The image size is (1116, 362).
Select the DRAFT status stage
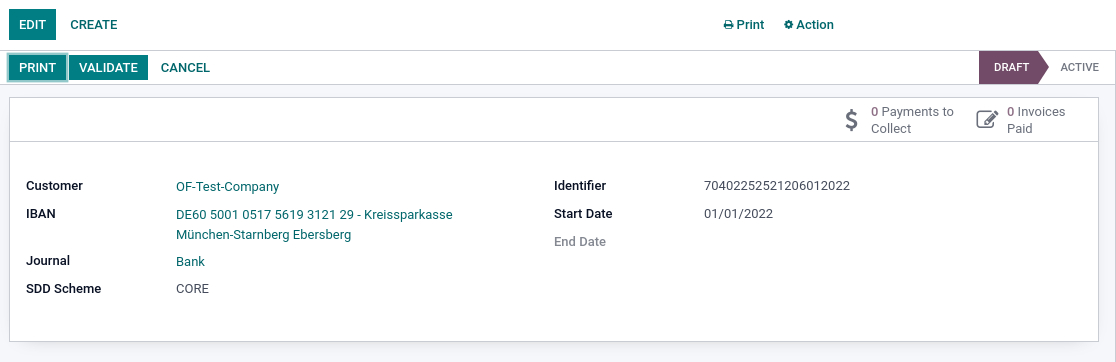coord(1011,68)
